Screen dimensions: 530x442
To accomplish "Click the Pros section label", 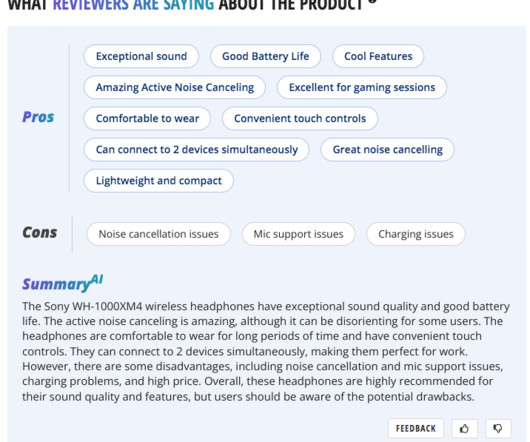I will click(38, 117).
